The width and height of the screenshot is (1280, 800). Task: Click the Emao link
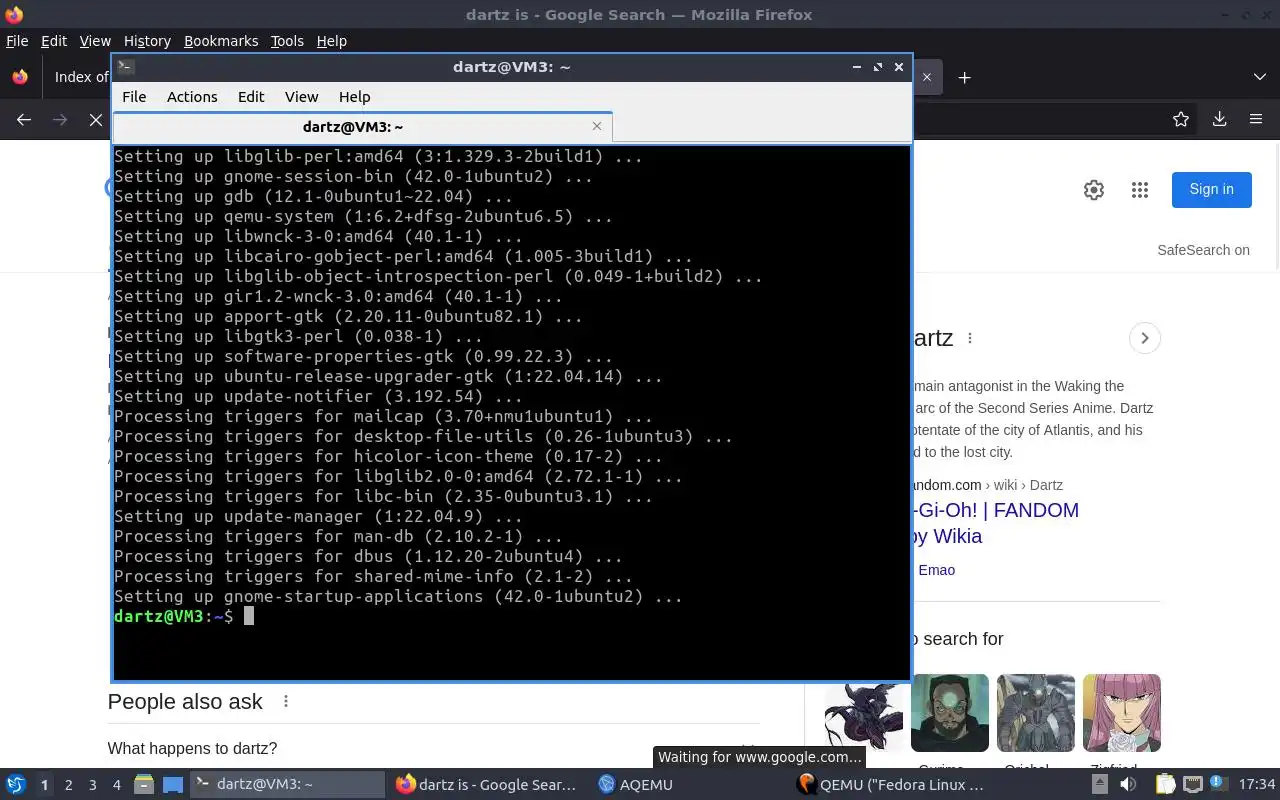(x=936, y=570)
